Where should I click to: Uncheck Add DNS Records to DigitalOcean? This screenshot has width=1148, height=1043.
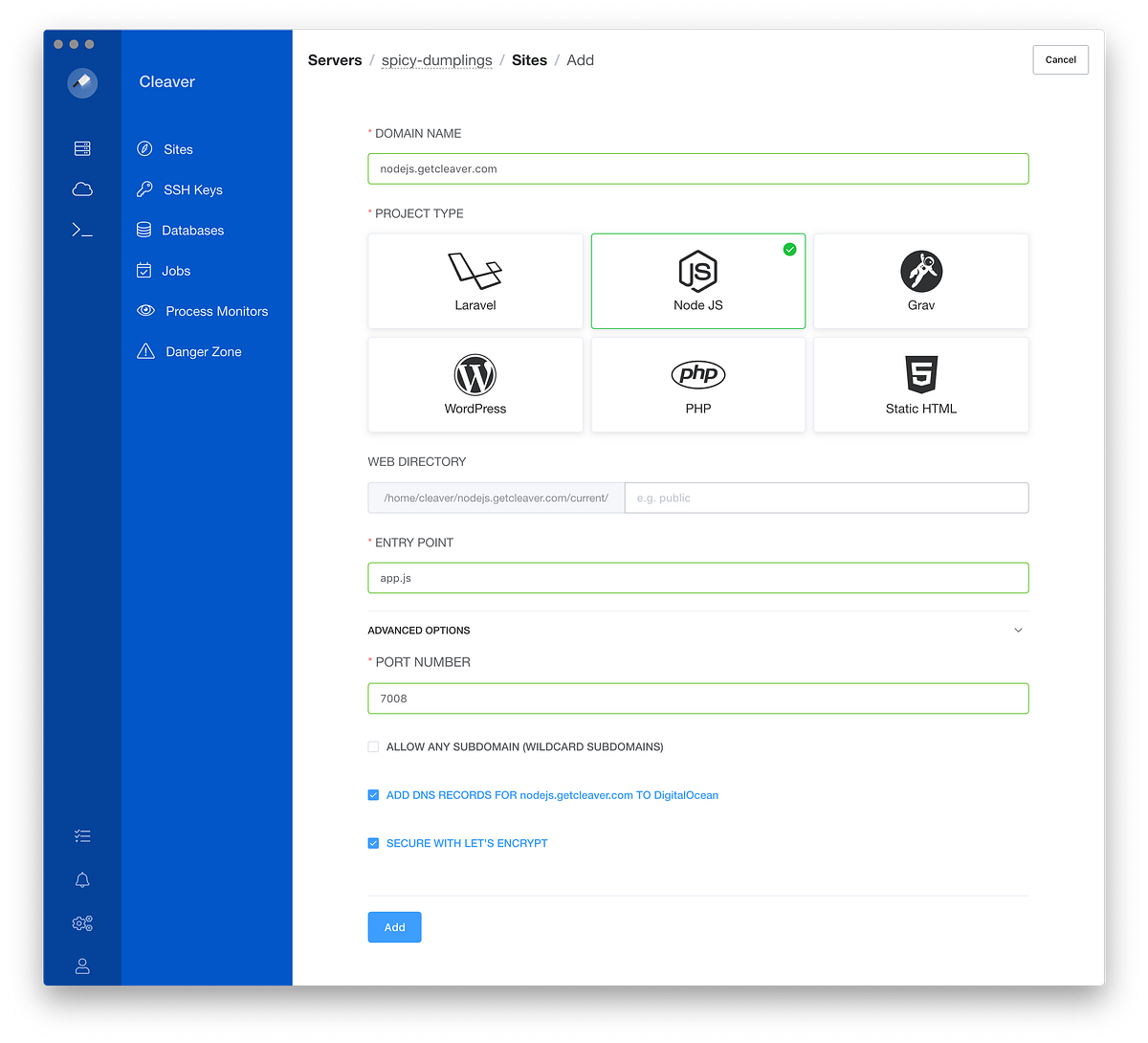pyautogui.click(x=372, y=794)
